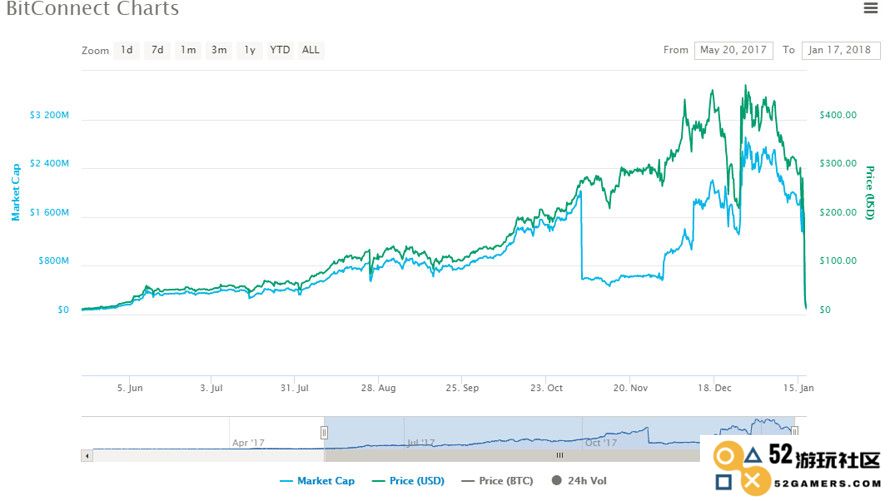This screenshot has height=501, width=890.
Task: Click the 3. Jul axis label
Action: coord(211,388)
